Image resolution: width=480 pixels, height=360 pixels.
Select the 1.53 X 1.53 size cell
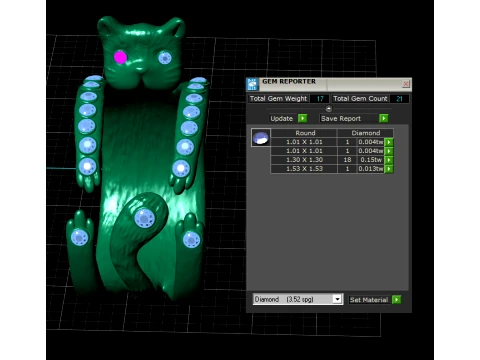pyautogui.click(x=304, y=169)
